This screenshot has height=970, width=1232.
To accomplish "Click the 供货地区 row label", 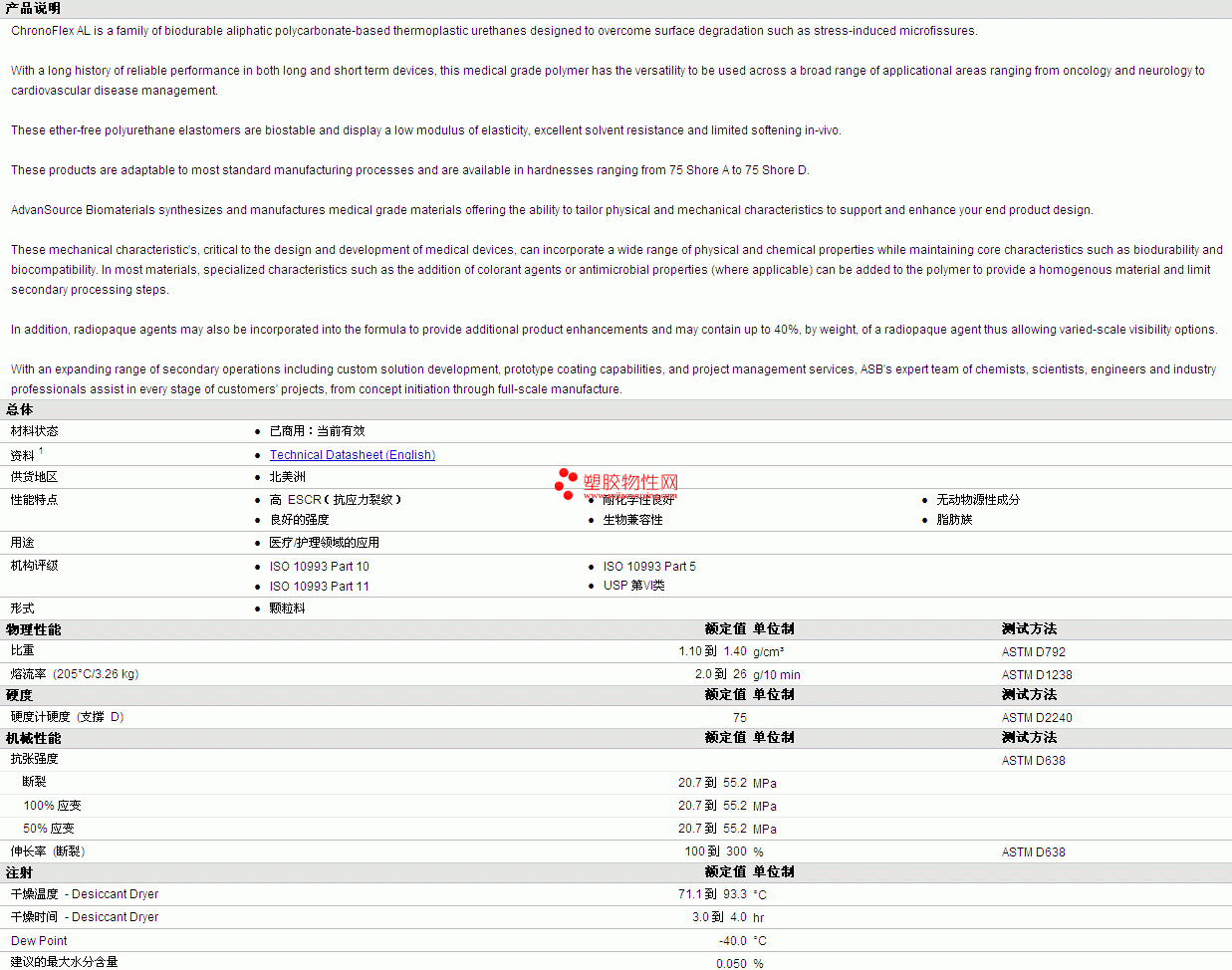I will 35,477.
